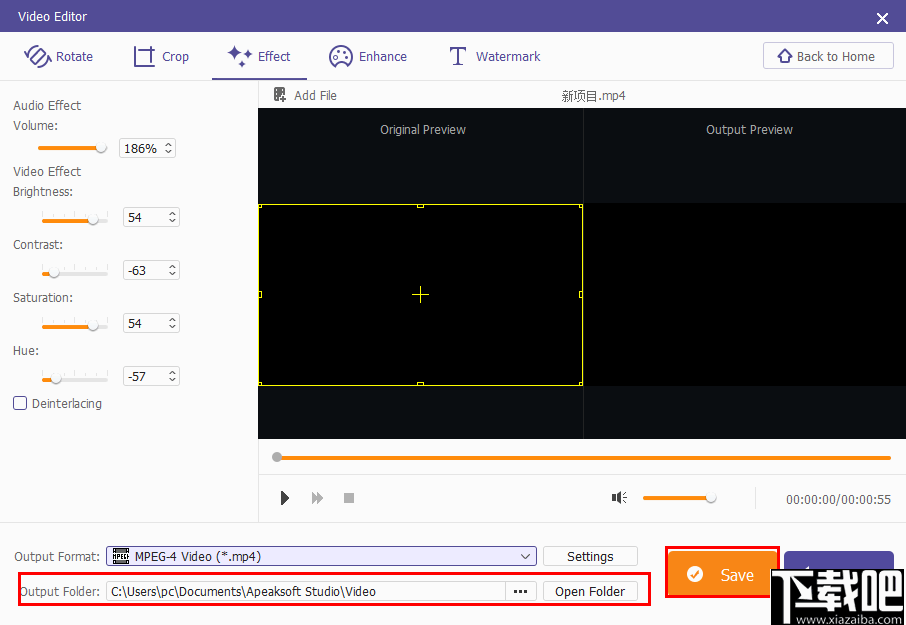Click Open Folder next to output path

[x=590, y=591]
